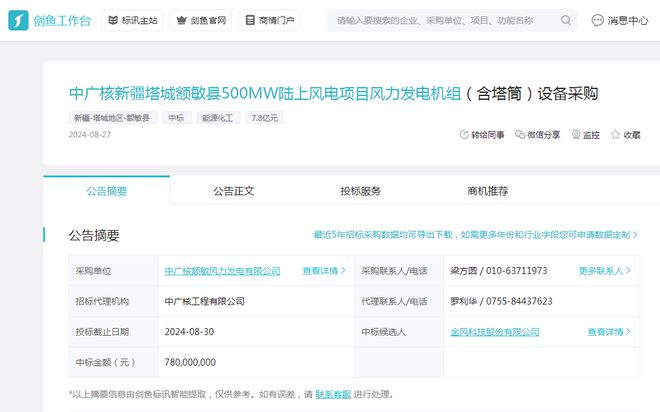Click the 新疆-塔城地区-额敏县 region tag
Screen dimensions: 660x412
click(x=112, y=118)
